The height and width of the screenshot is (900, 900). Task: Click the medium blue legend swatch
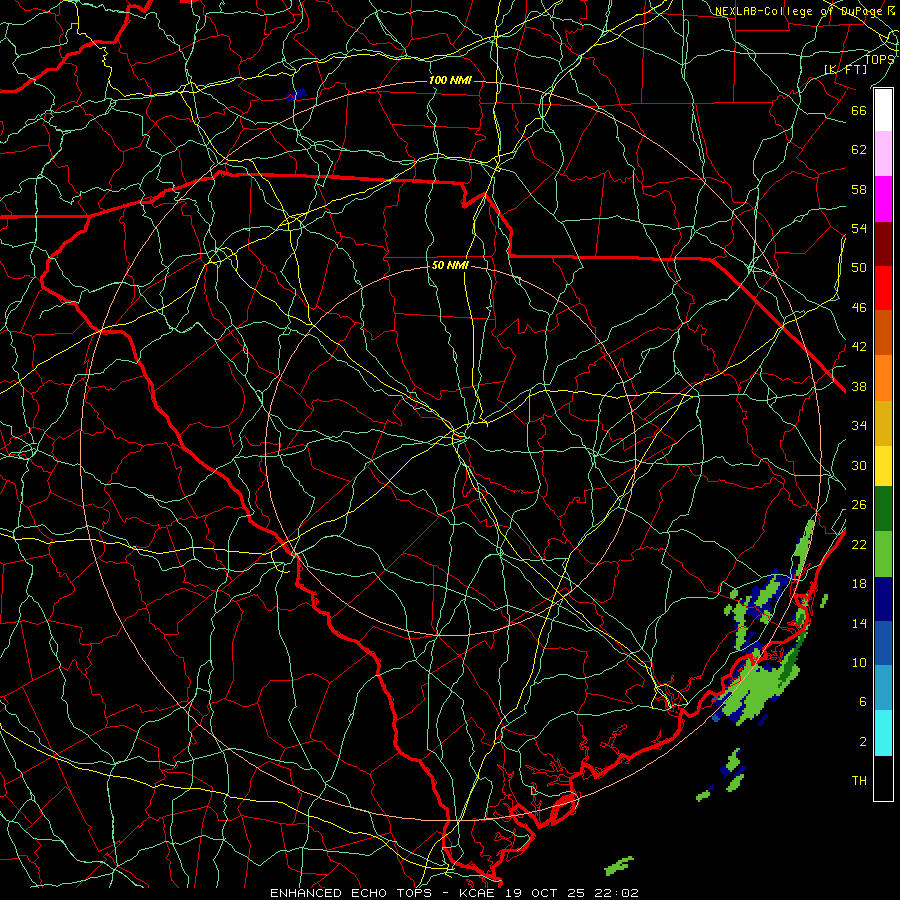click(883, 643)
